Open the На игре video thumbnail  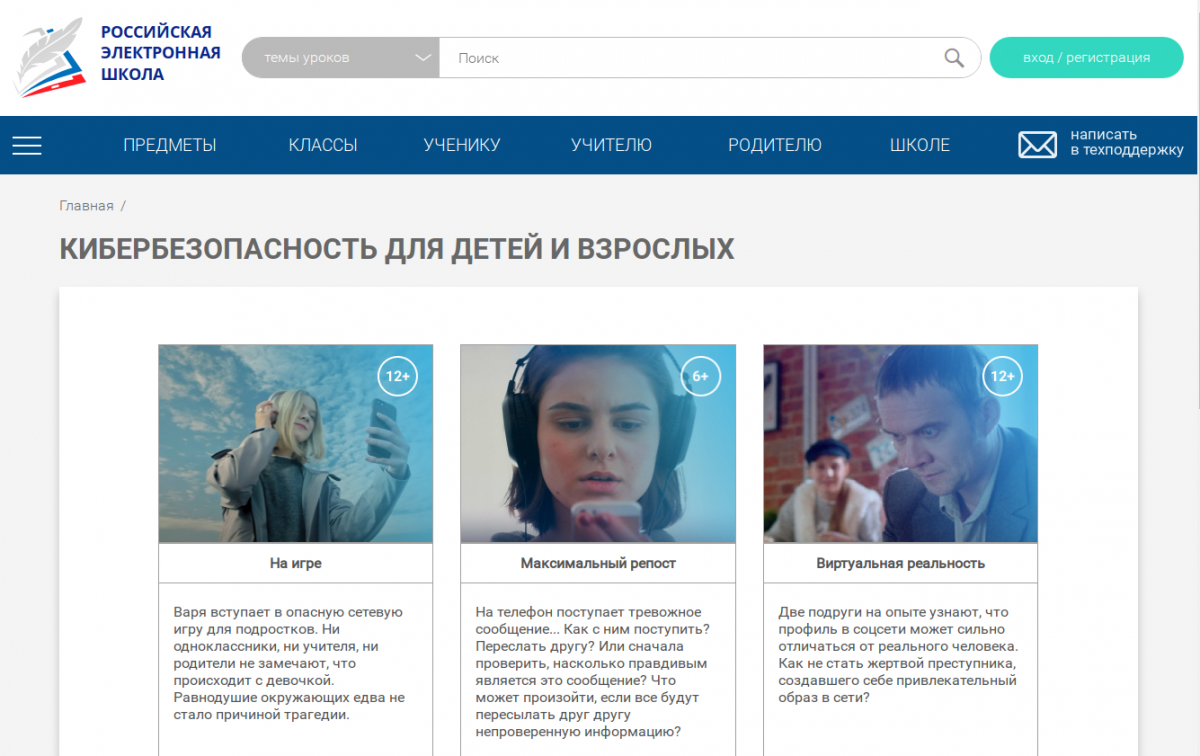(x=295, y=444)
